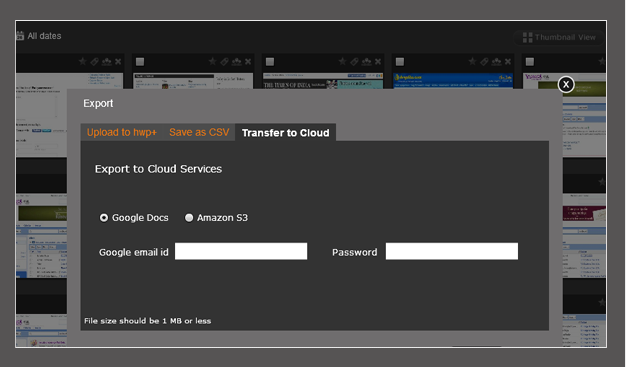The height and width of the screenshot is (367, 626).
Task: Tag the second thumbnail card
Action: point(224,61)
